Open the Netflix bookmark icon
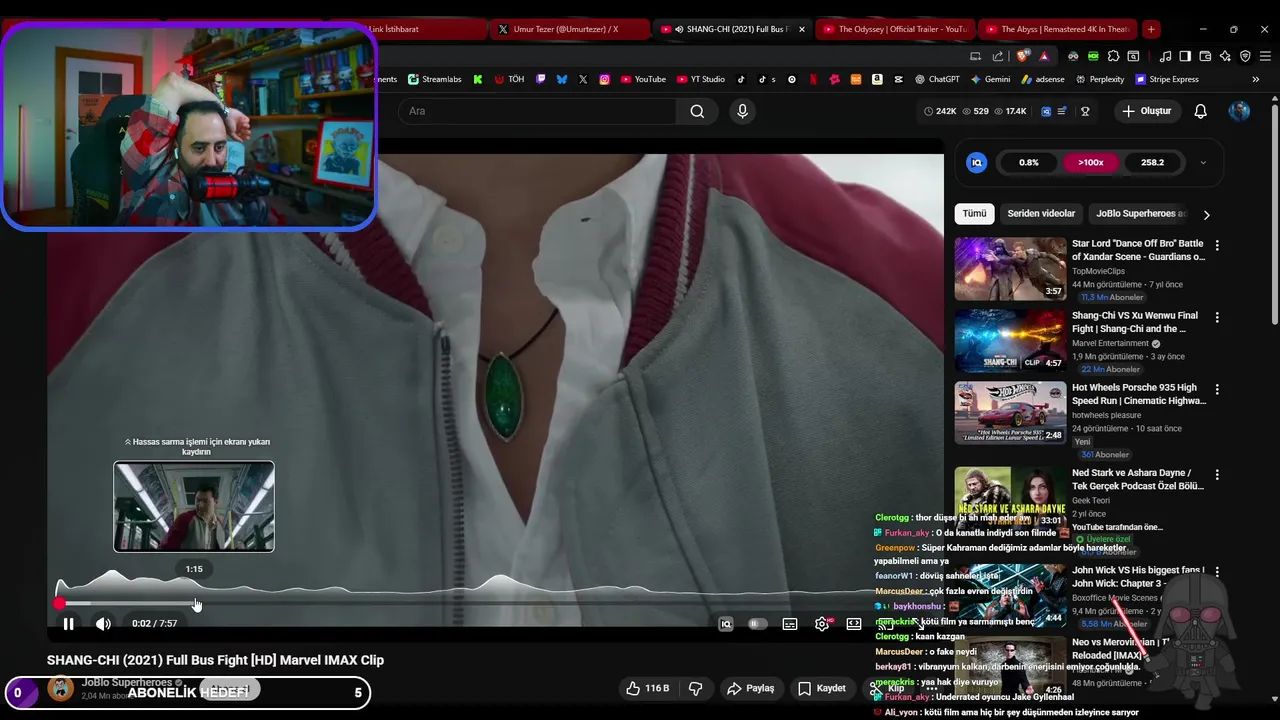1280x720 pixels. (813, 79)
